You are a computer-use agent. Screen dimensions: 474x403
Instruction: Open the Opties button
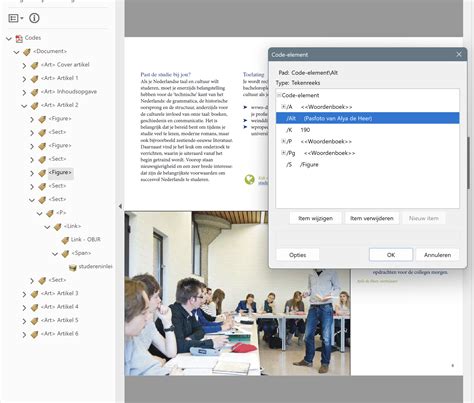pos(298,255)
